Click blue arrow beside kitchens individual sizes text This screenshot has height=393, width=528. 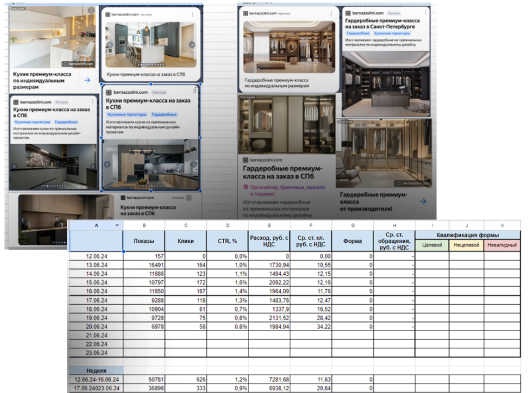pos(87,80)
